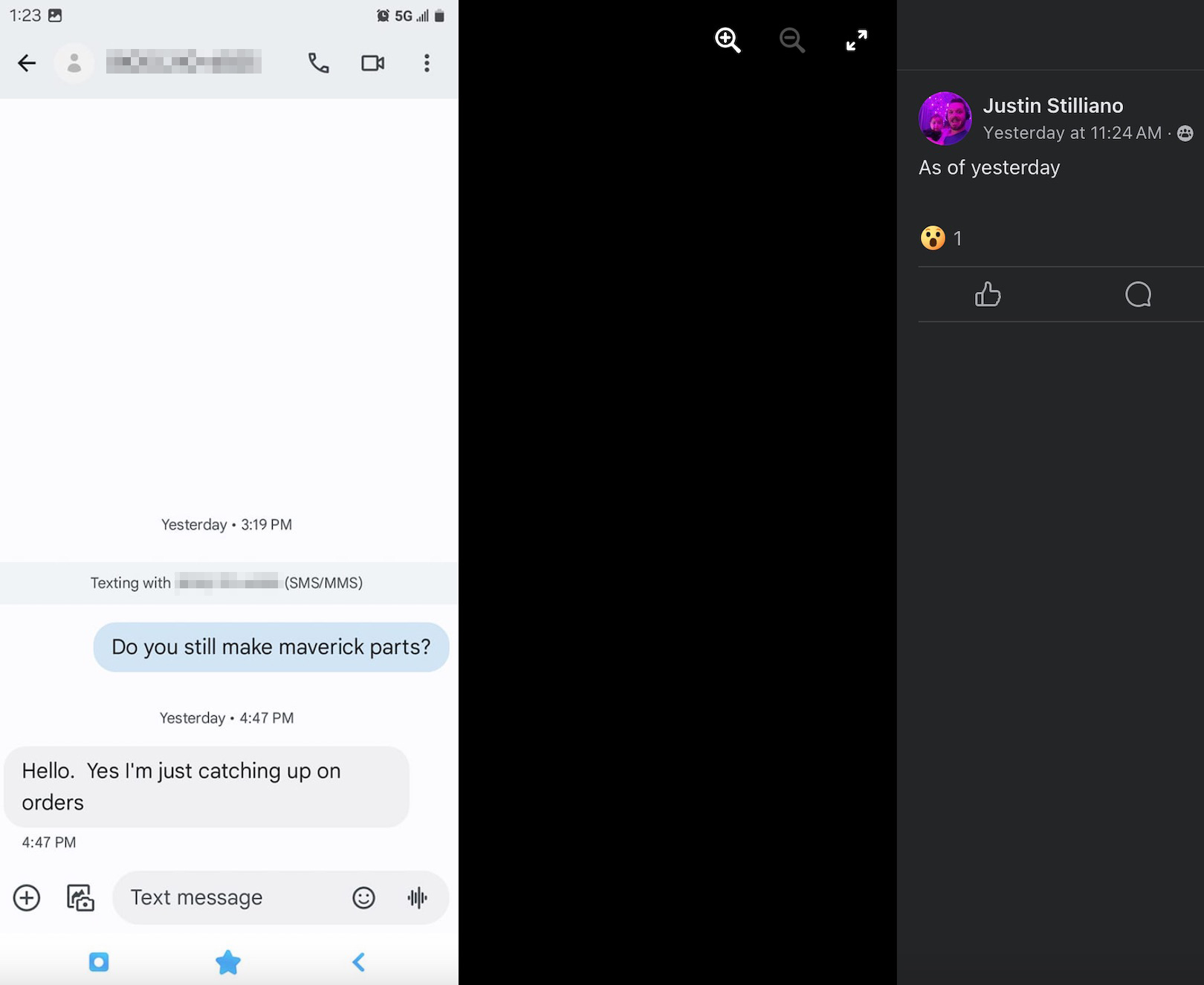Tap the blue star navigation button
The image size is (1204, 985).
pos(228,962)
